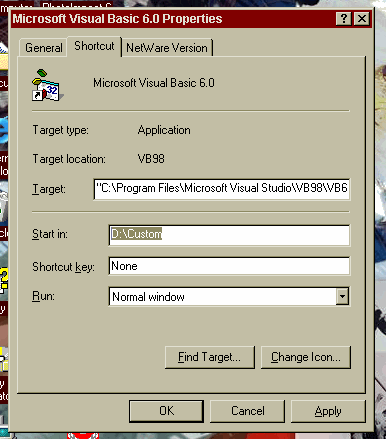Image resolution: width=386 pixels, height=439 pixels.
Task: Open the NetWare Version tab
Action: [167, 48]
